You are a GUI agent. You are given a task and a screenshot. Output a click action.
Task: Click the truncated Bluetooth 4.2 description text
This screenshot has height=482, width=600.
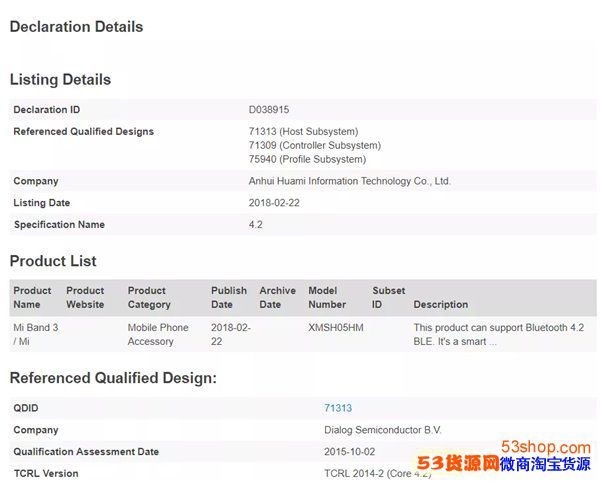point(498,334)
